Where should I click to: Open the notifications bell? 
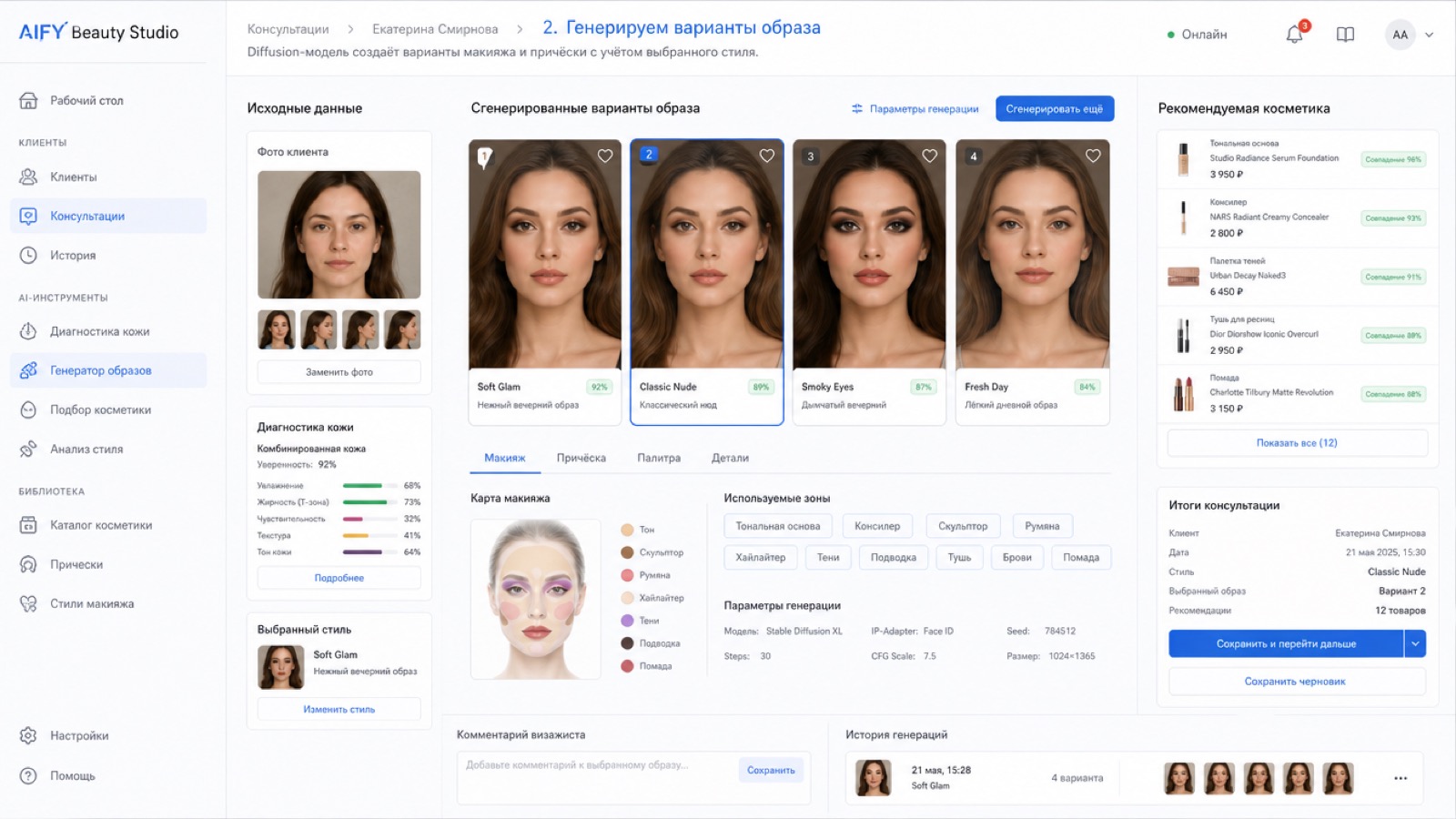pyautogui.click(x=1294, y=35)
